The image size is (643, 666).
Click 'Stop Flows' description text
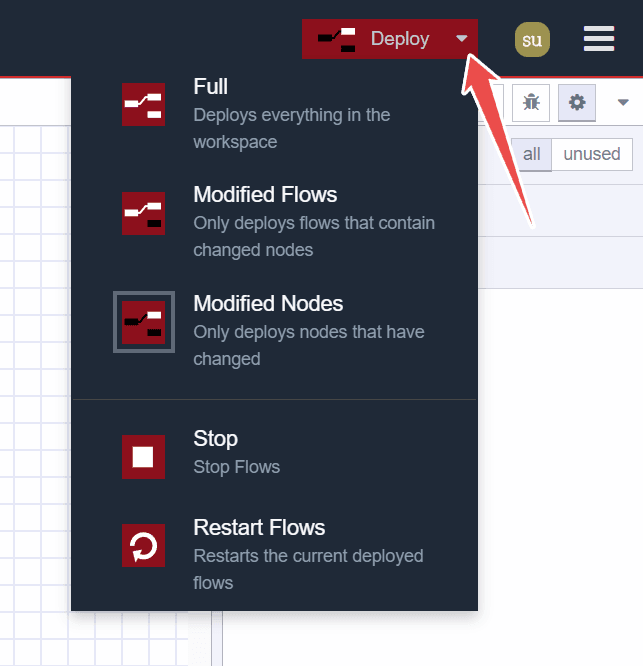[x=237, y=467]
